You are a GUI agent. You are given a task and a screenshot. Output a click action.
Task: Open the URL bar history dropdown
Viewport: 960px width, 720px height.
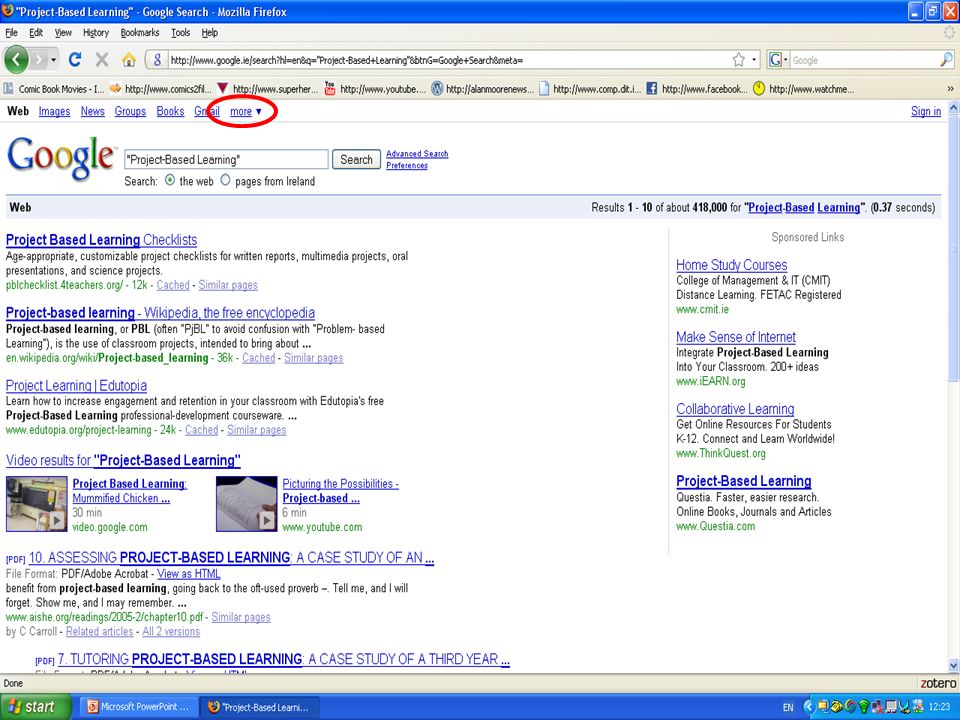[x=754, y=60]
